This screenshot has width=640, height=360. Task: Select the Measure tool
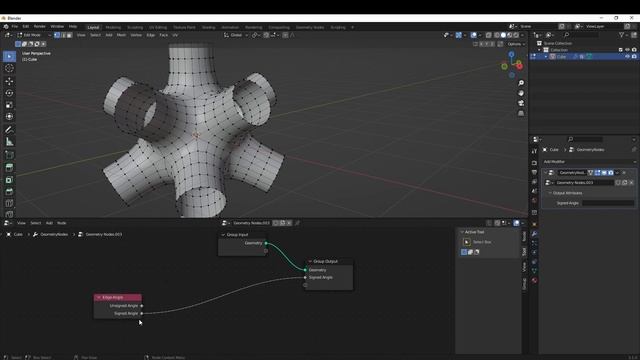[x=9, y=142]
